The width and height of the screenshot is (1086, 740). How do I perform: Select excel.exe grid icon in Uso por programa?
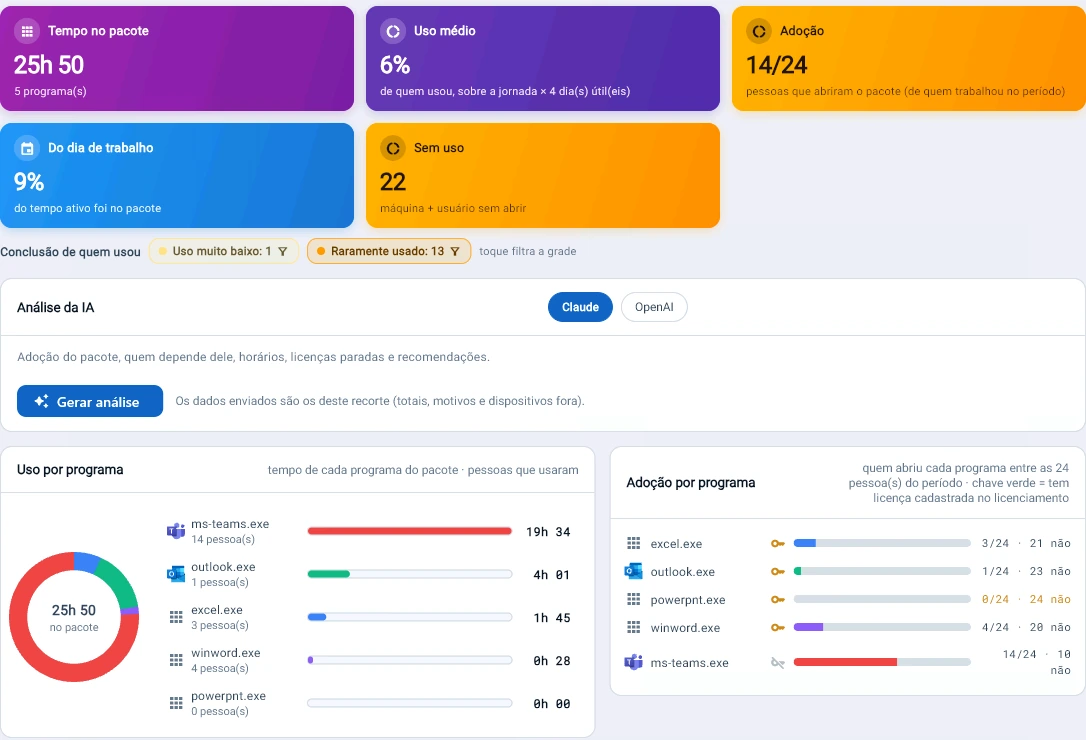[x=176, y=617]
